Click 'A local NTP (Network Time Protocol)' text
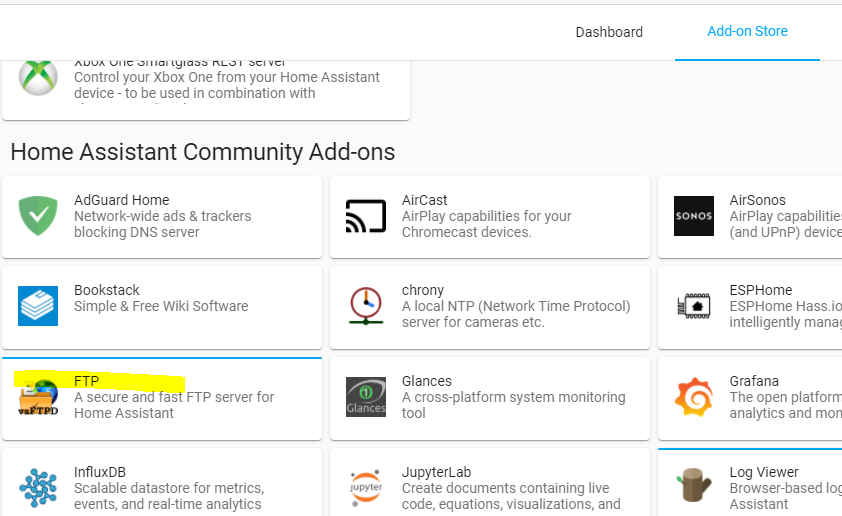 click(x=516, y=307)
